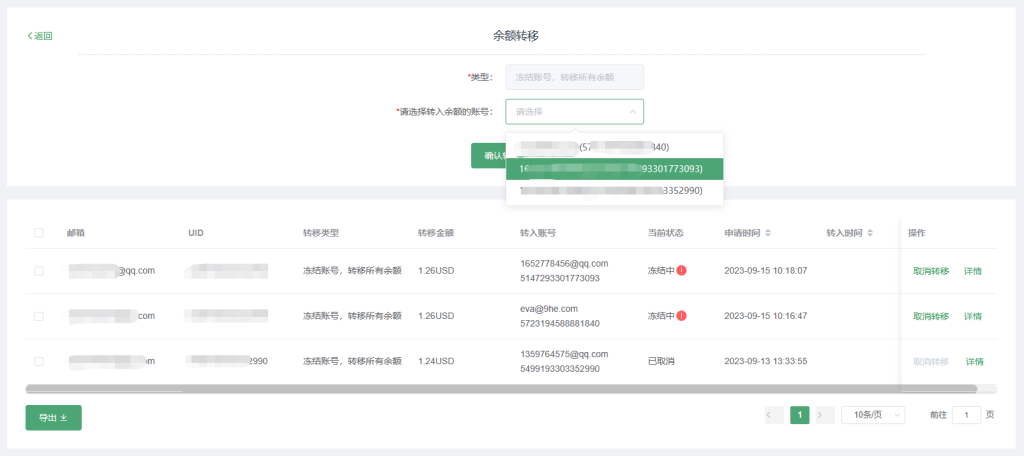Click the 前往 page number input field
Viewport: 1024px width, 456px height.
[966, 415]
